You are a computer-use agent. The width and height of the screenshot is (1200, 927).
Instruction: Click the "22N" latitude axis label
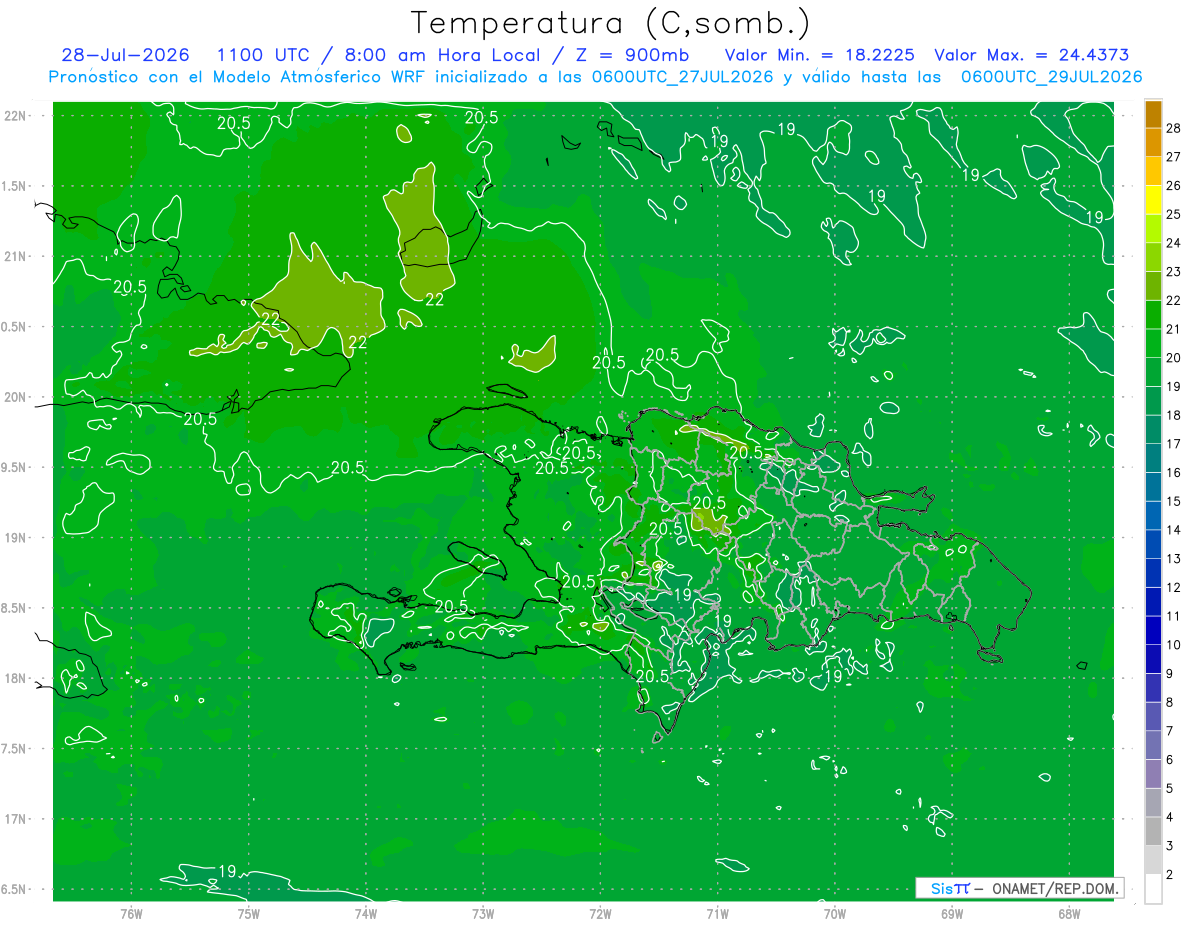click(x=14, y=115)
